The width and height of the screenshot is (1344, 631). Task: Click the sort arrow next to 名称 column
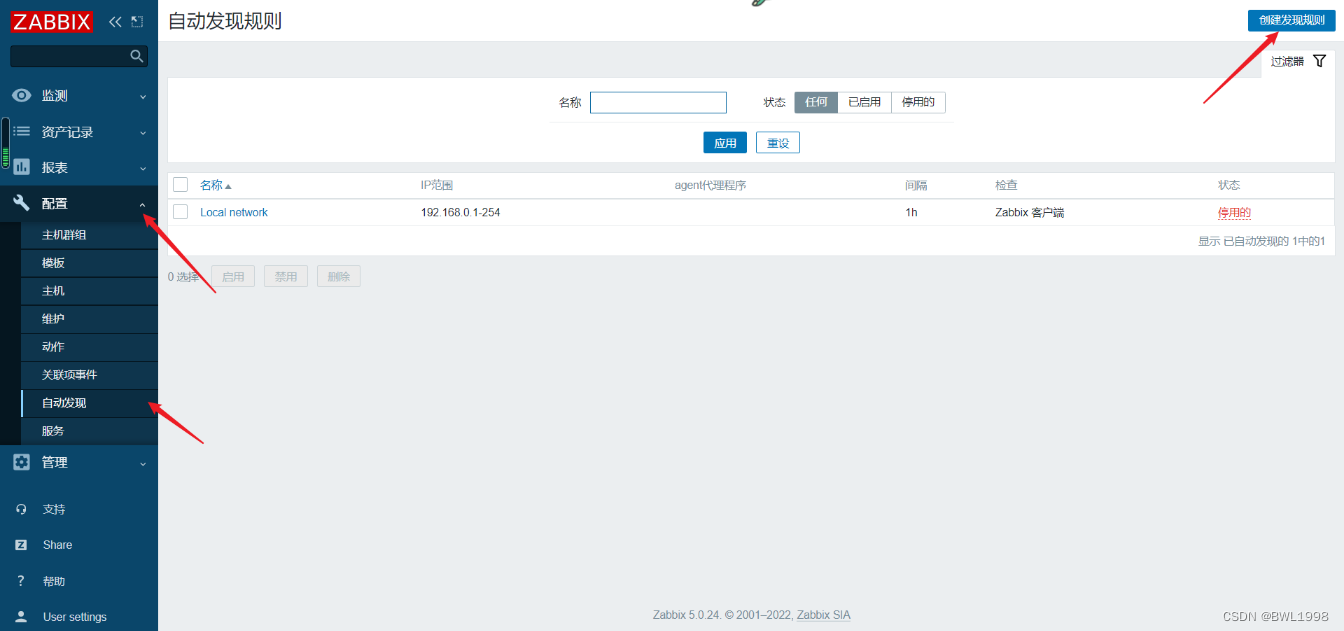(x=228, y=186)
